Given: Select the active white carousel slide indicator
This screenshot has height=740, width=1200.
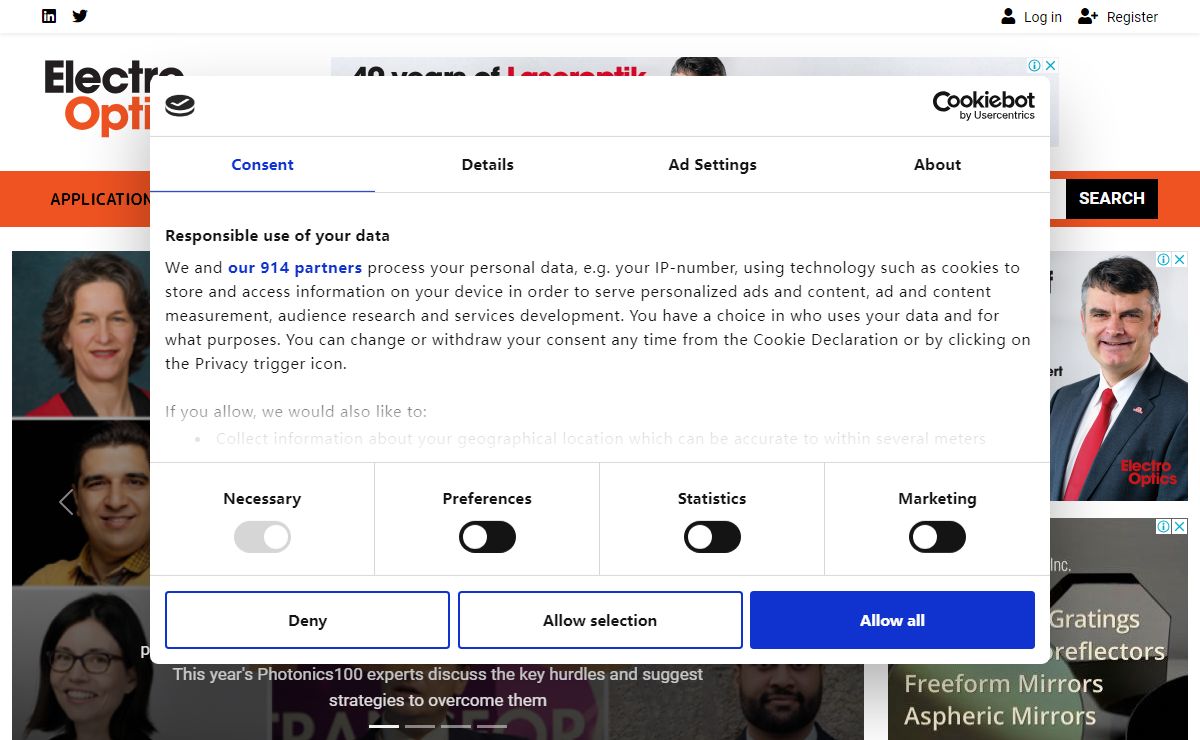Looking at the screenshot, I should [384, 726].
